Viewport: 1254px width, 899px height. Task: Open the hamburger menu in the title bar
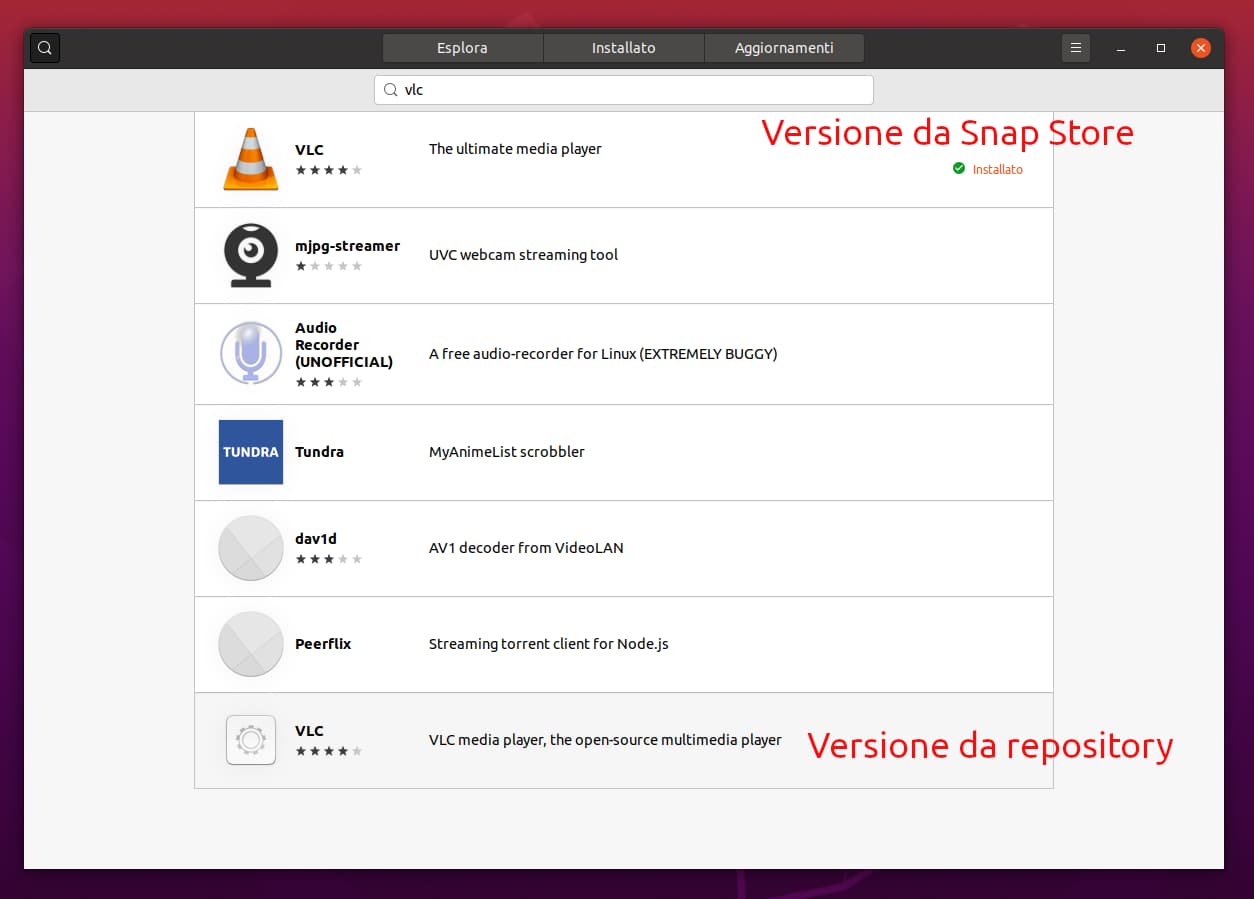point(1076,47)
